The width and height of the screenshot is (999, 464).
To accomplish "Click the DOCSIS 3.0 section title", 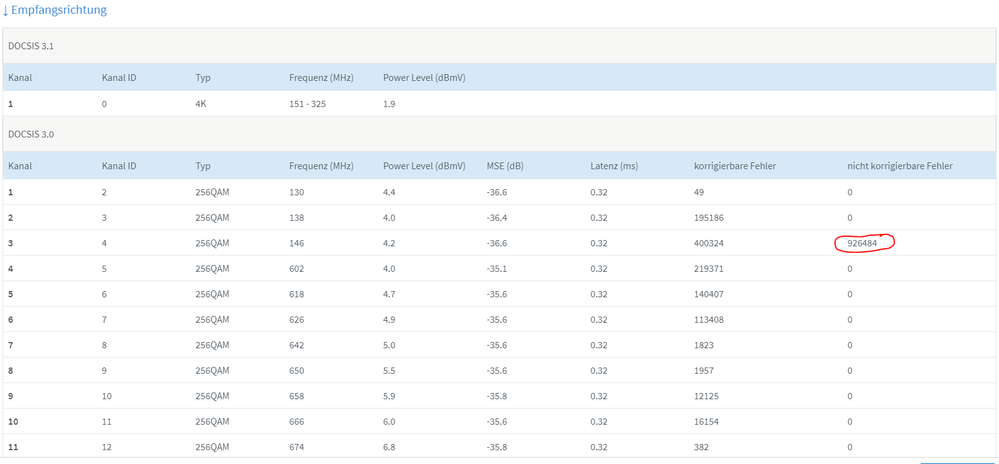I will tap(32, 134).
